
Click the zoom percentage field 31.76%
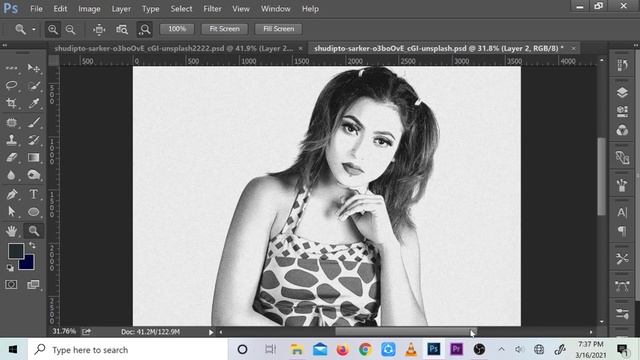point(64,331)
